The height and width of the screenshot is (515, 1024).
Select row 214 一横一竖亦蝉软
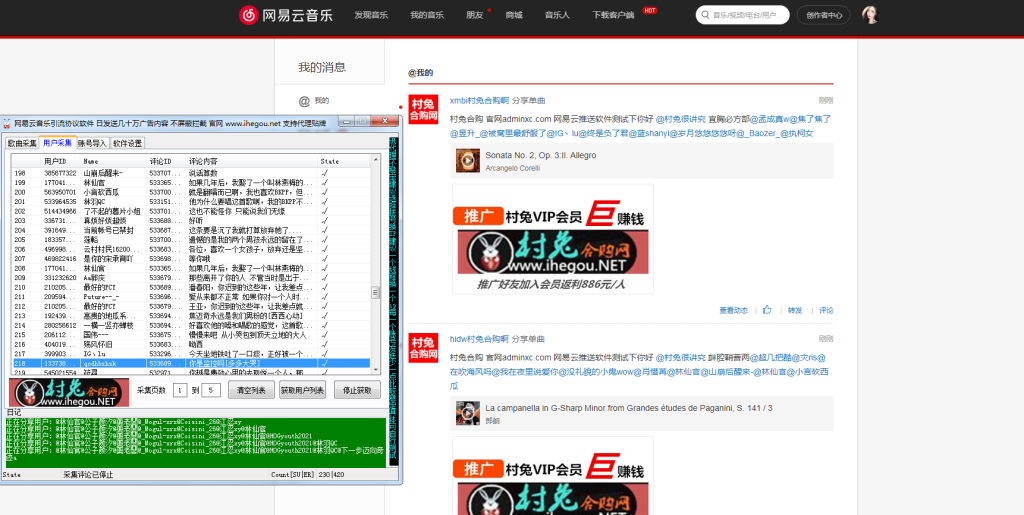[191, 325]
